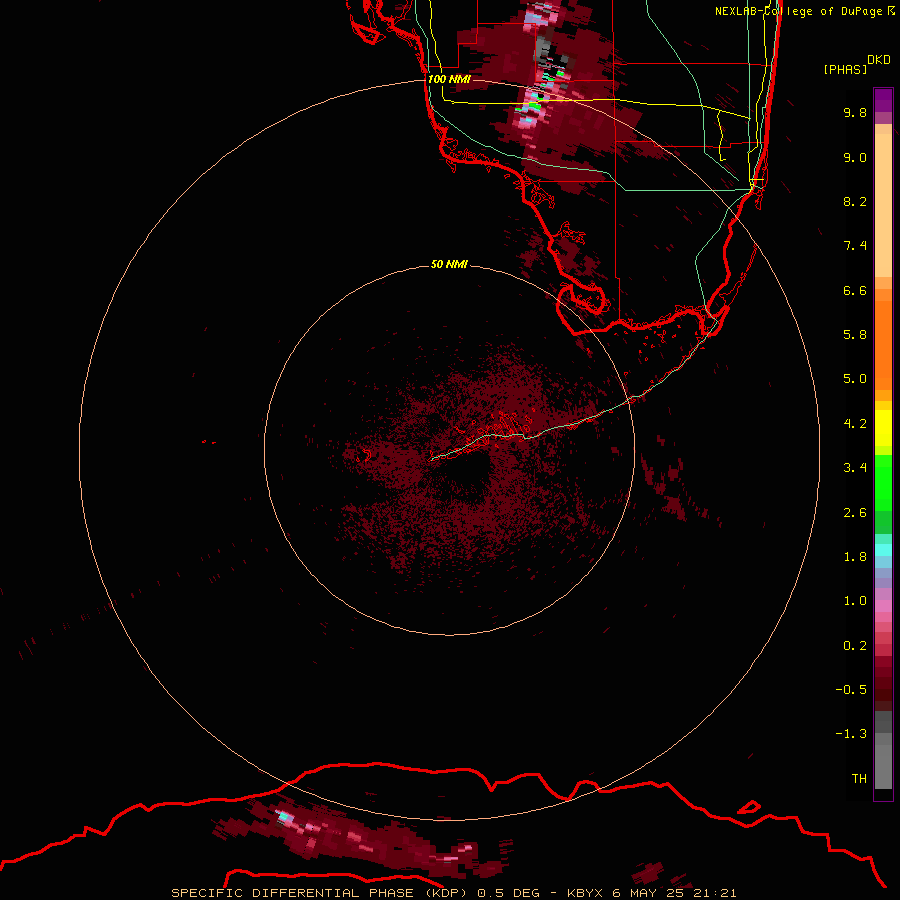This screenshot has width=900, height=900.
Task: Click the 4.2 value on the color scale
Action: [x=855, y=424]
